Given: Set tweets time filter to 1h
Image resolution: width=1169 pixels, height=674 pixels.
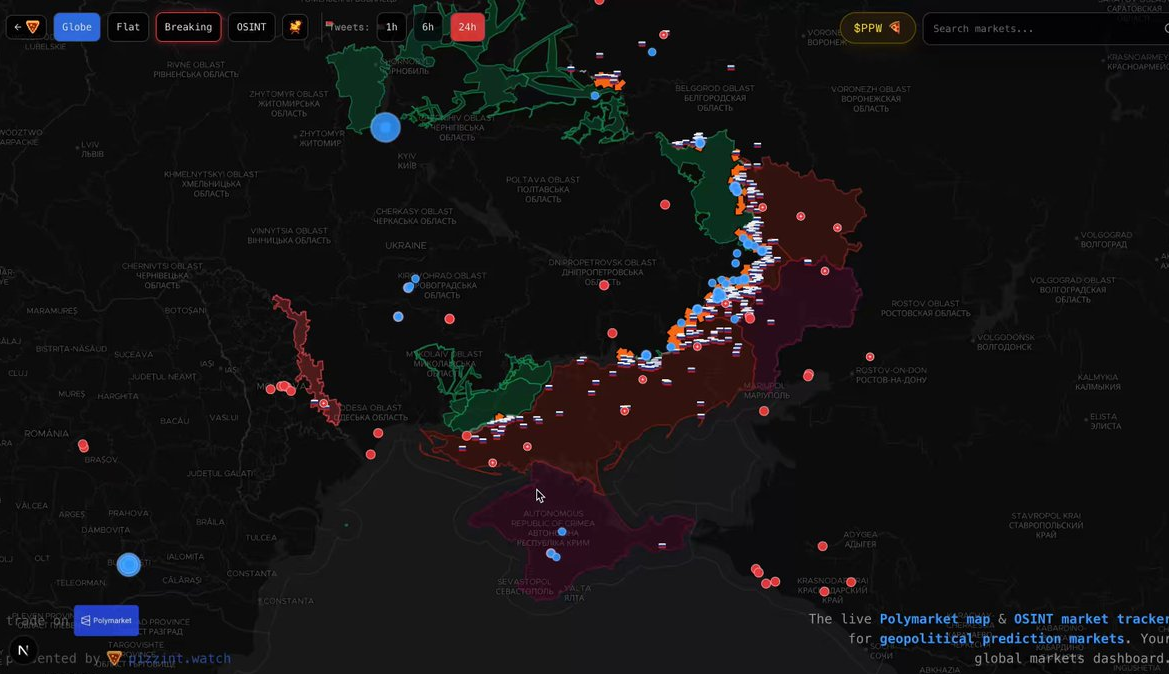Looking at the screenshot, I should pyautogui.click(x=391, y=27).
